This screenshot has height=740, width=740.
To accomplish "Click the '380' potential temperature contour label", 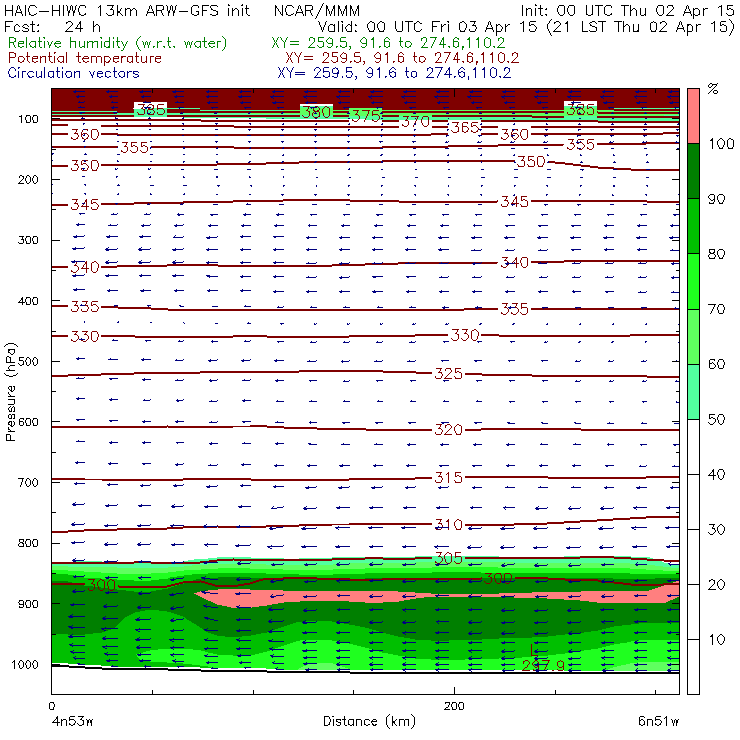I will (316, 112).
